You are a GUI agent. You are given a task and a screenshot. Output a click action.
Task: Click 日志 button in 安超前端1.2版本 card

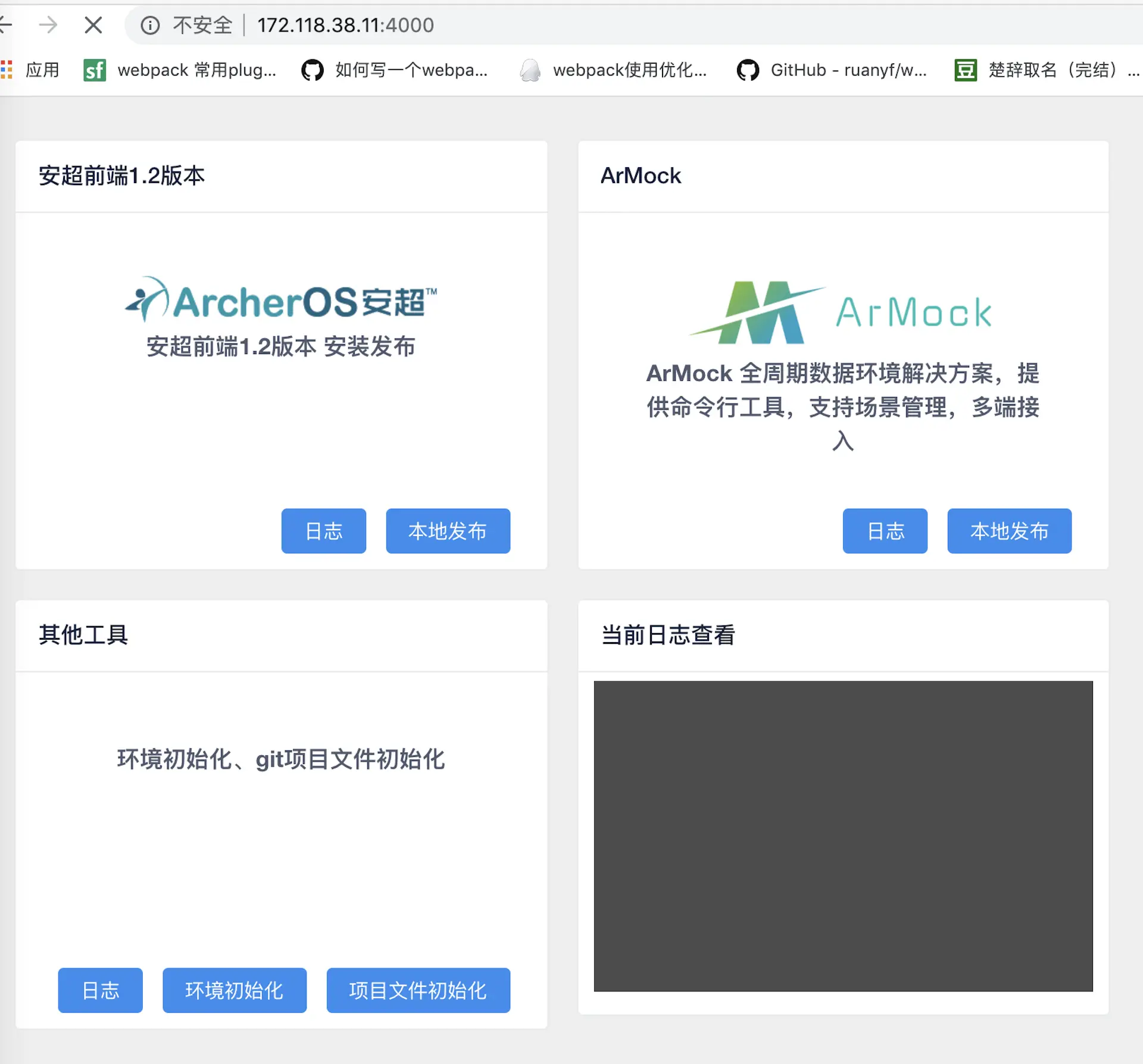point(323,531)
